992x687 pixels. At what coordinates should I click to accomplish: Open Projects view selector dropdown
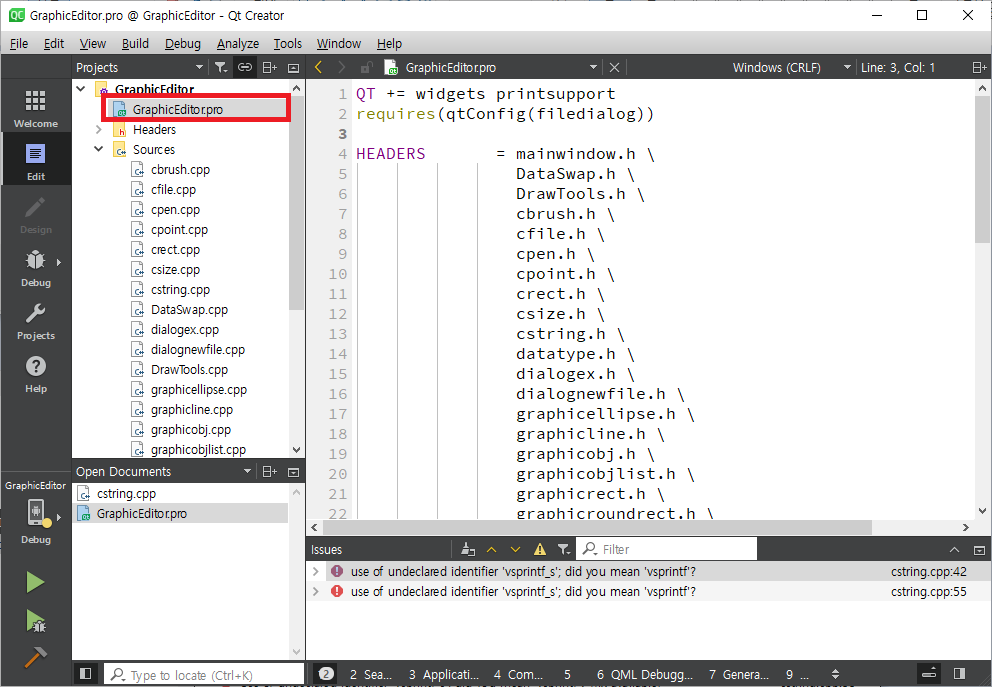click(199, 67)
